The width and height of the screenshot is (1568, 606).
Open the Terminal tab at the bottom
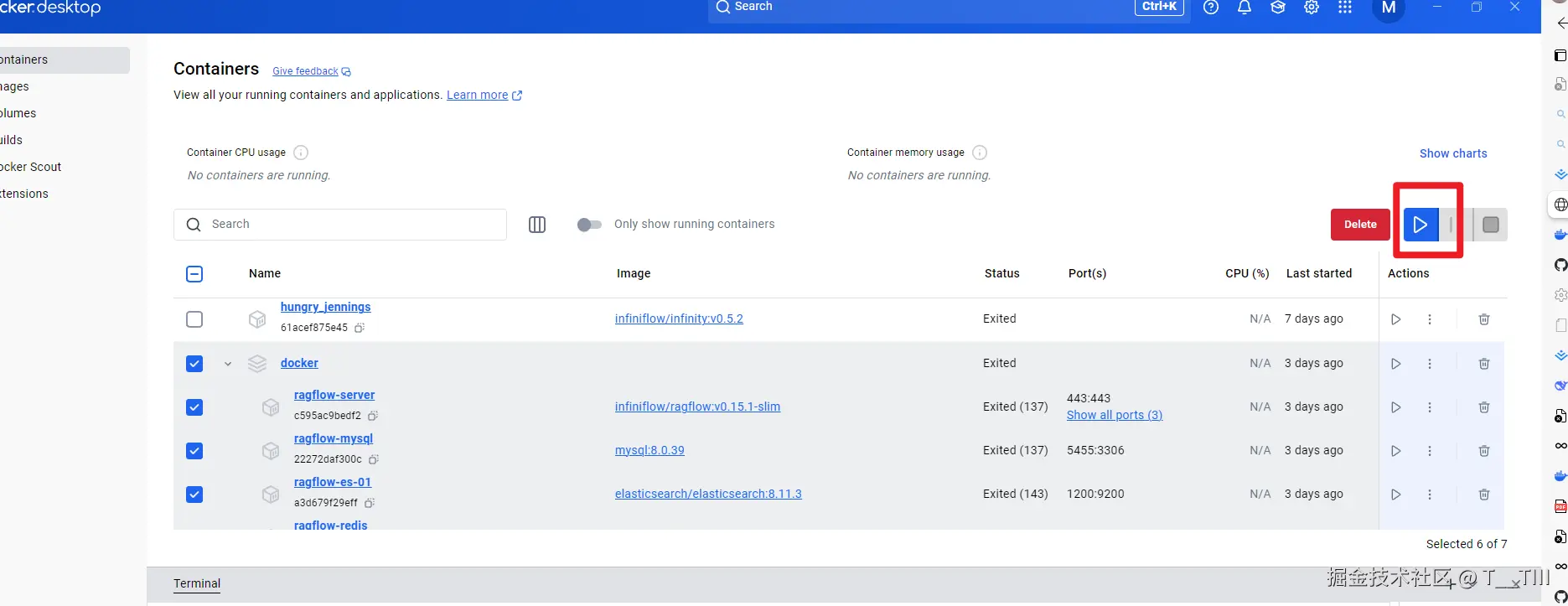tap(197, 583)
